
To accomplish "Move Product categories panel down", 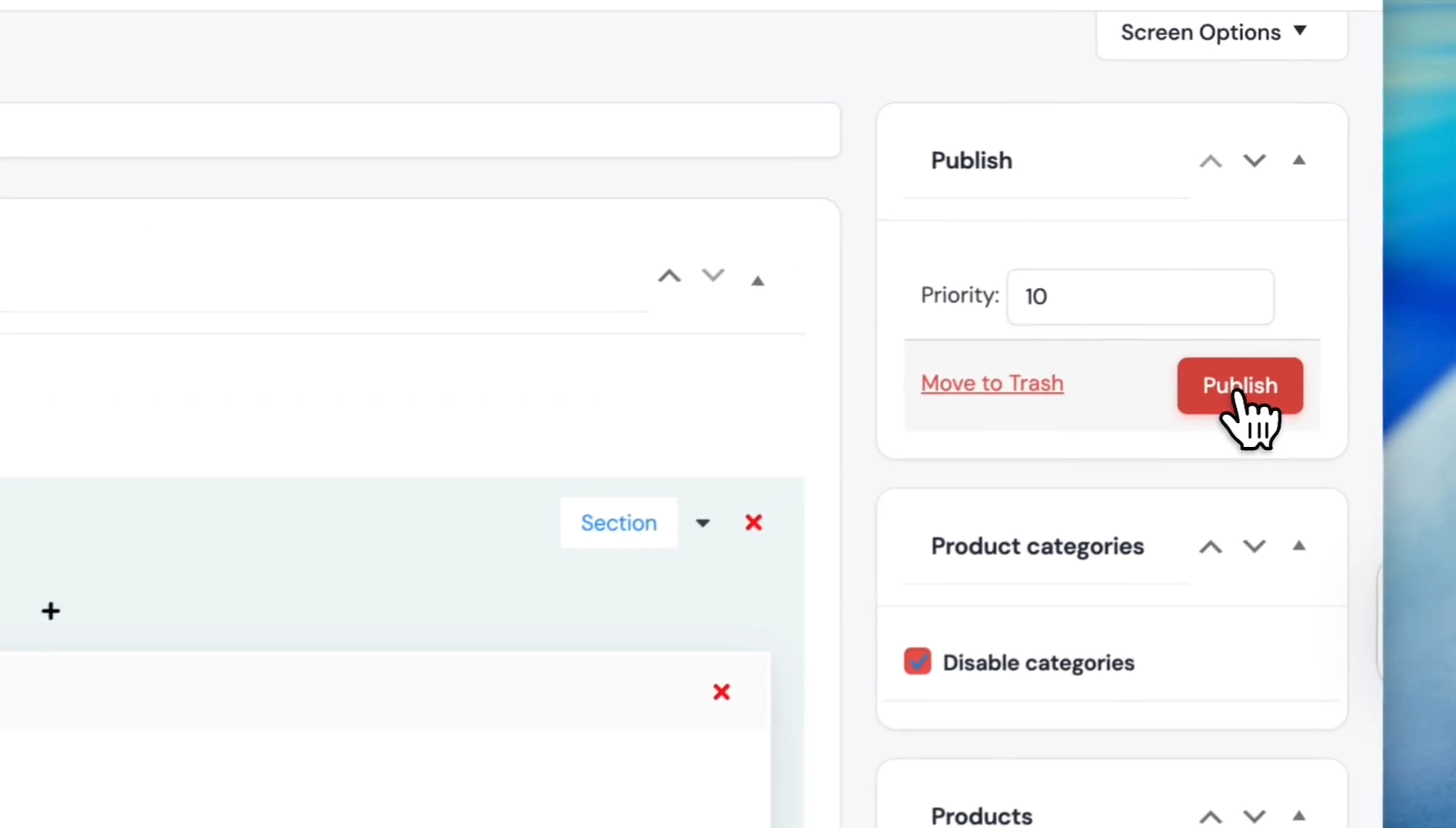I will 1254,547.
